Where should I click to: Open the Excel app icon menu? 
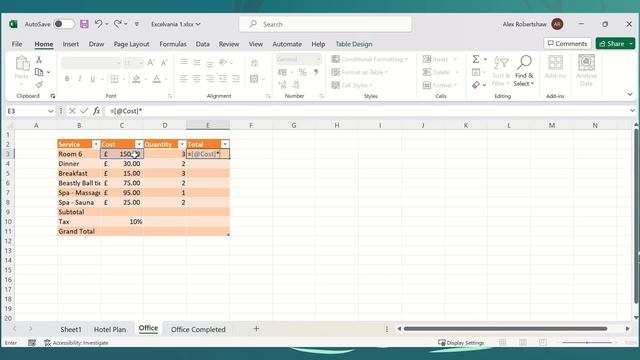coord(13,24)
